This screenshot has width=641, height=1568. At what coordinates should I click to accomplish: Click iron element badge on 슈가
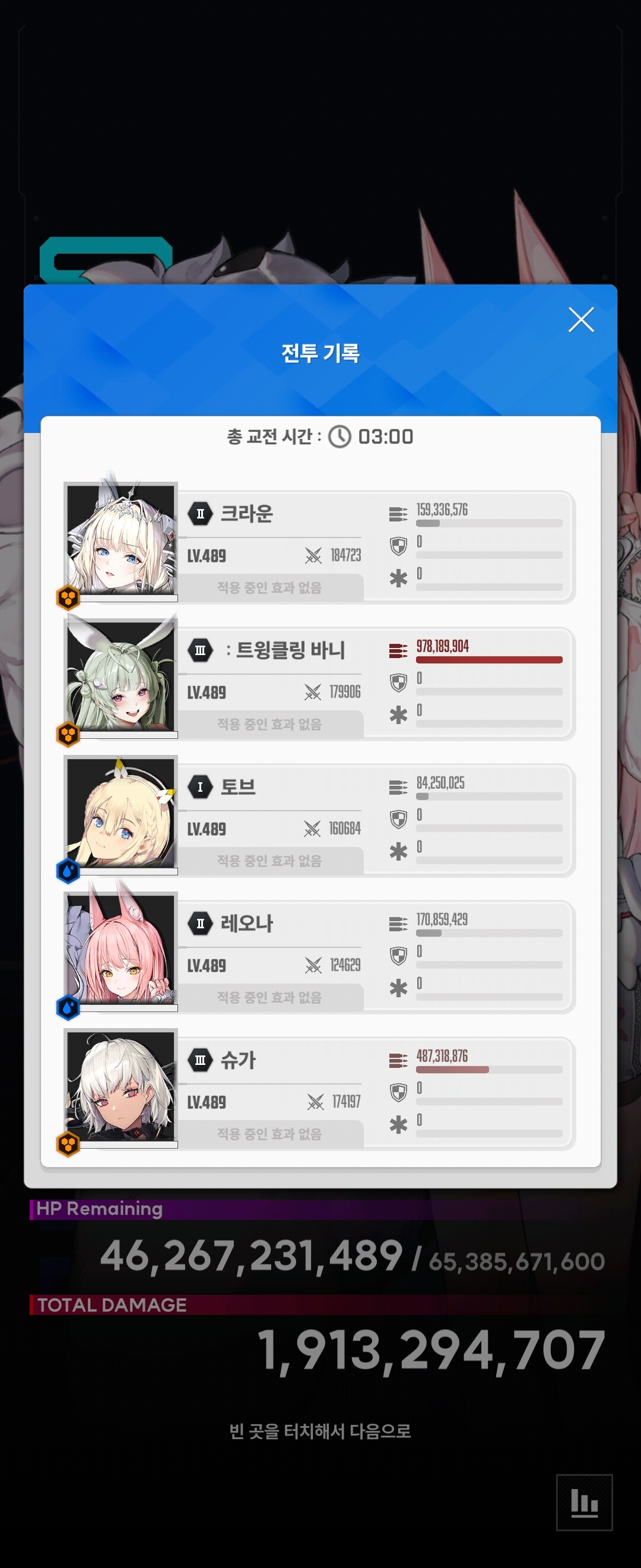[68, 1145]
